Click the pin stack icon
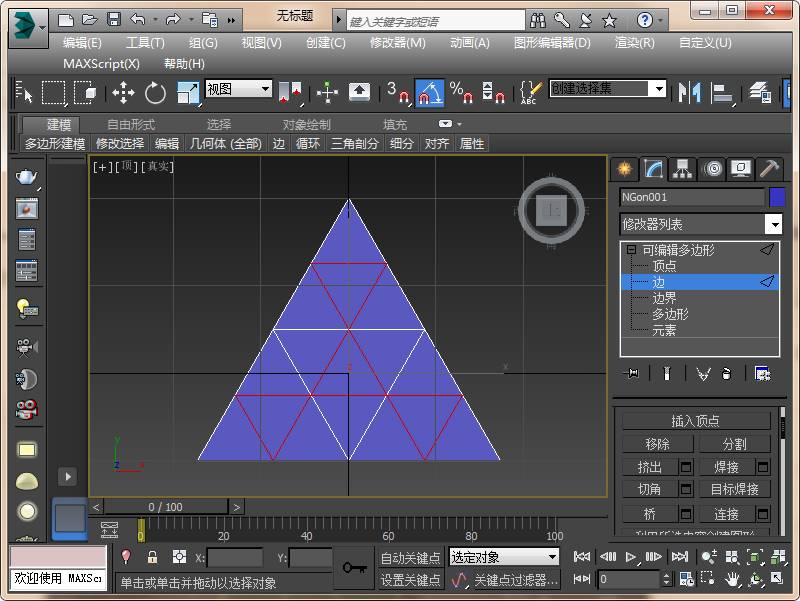The height and width of the screenshot is (601, 800). 632,374
